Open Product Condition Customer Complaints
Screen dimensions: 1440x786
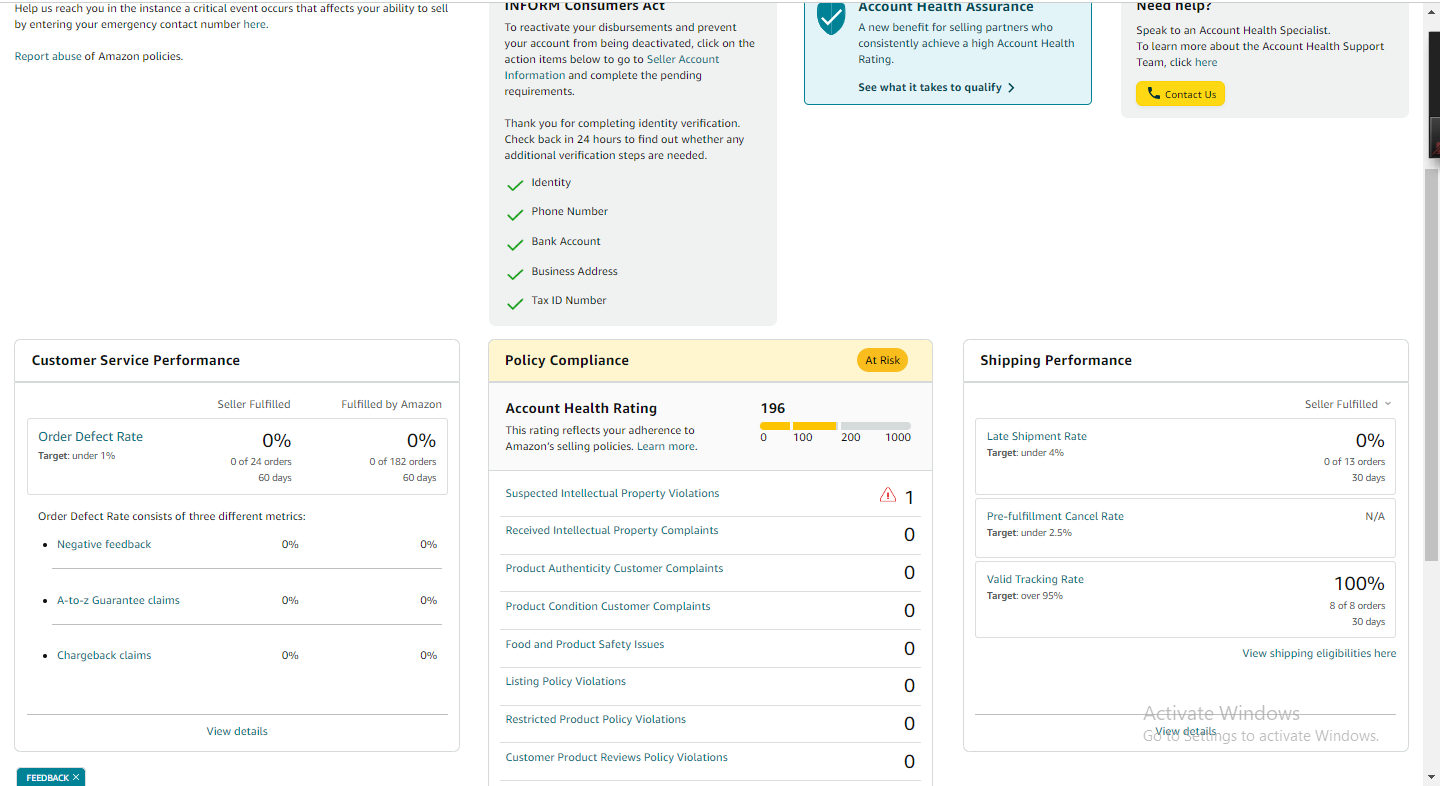608,606
